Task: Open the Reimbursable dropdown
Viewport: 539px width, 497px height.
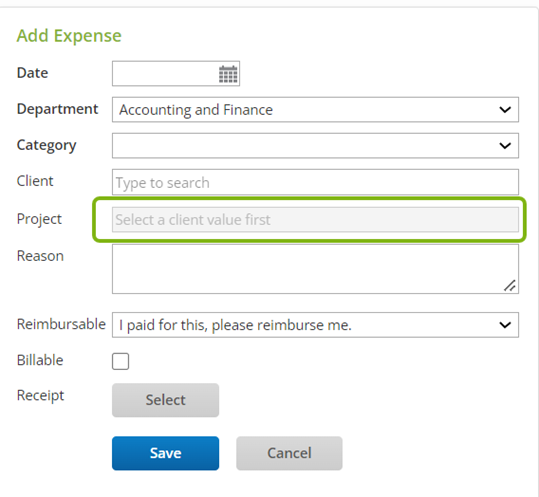Action: pyautogui.click(x=315, y=325)
